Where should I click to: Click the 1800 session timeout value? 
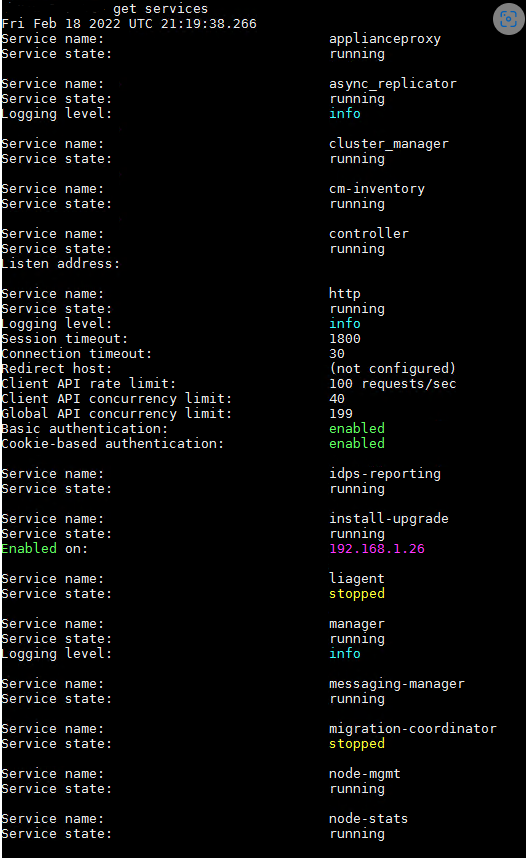[x=345, y=339]
